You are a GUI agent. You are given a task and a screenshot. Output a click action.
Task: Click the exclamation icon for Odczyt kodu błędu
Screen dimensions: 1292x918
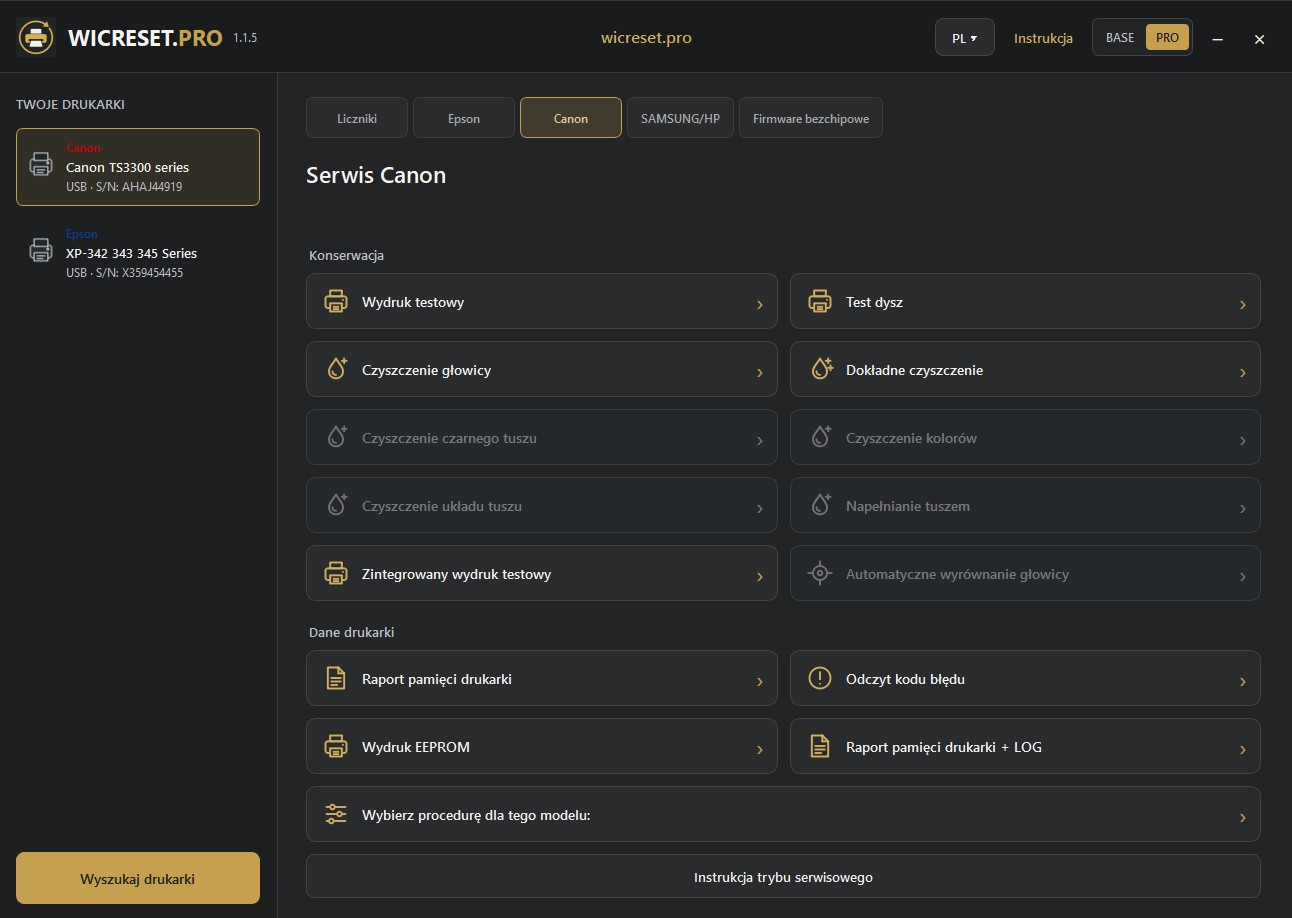(x=820, y=679)
